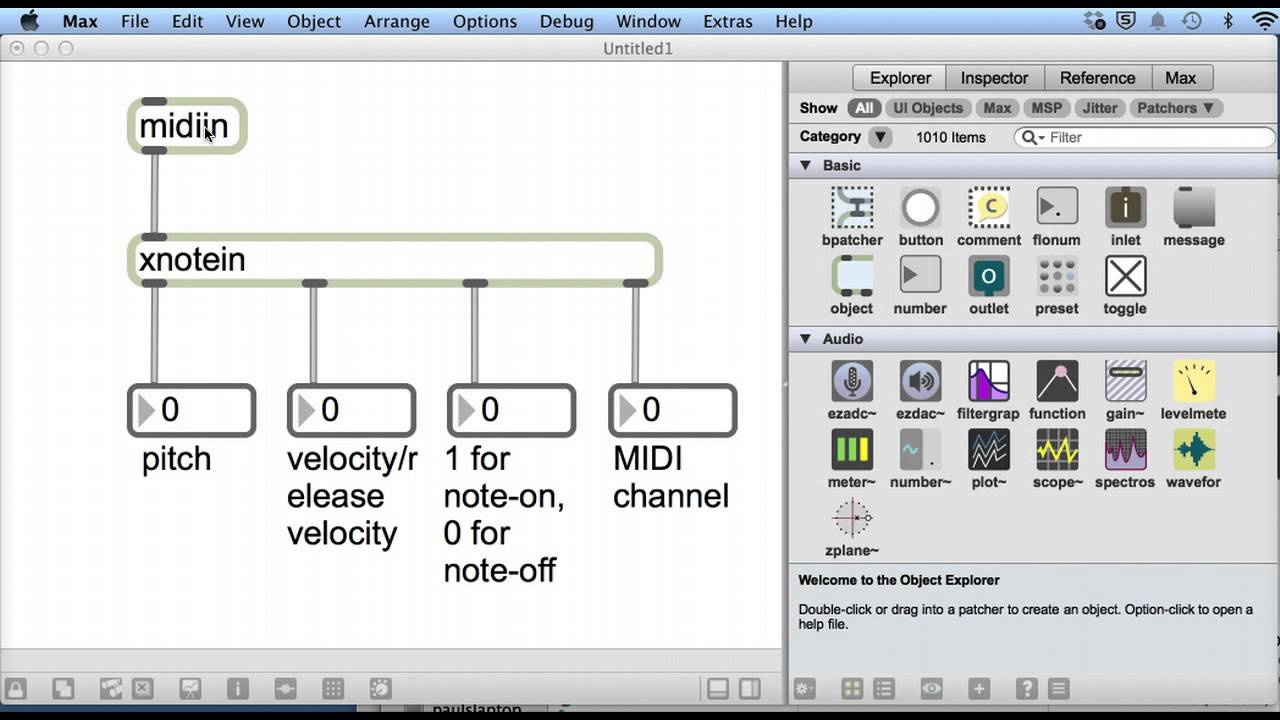Select the preset object icon
Screen dimensions: 1280x720
[x=1057, y=276]
